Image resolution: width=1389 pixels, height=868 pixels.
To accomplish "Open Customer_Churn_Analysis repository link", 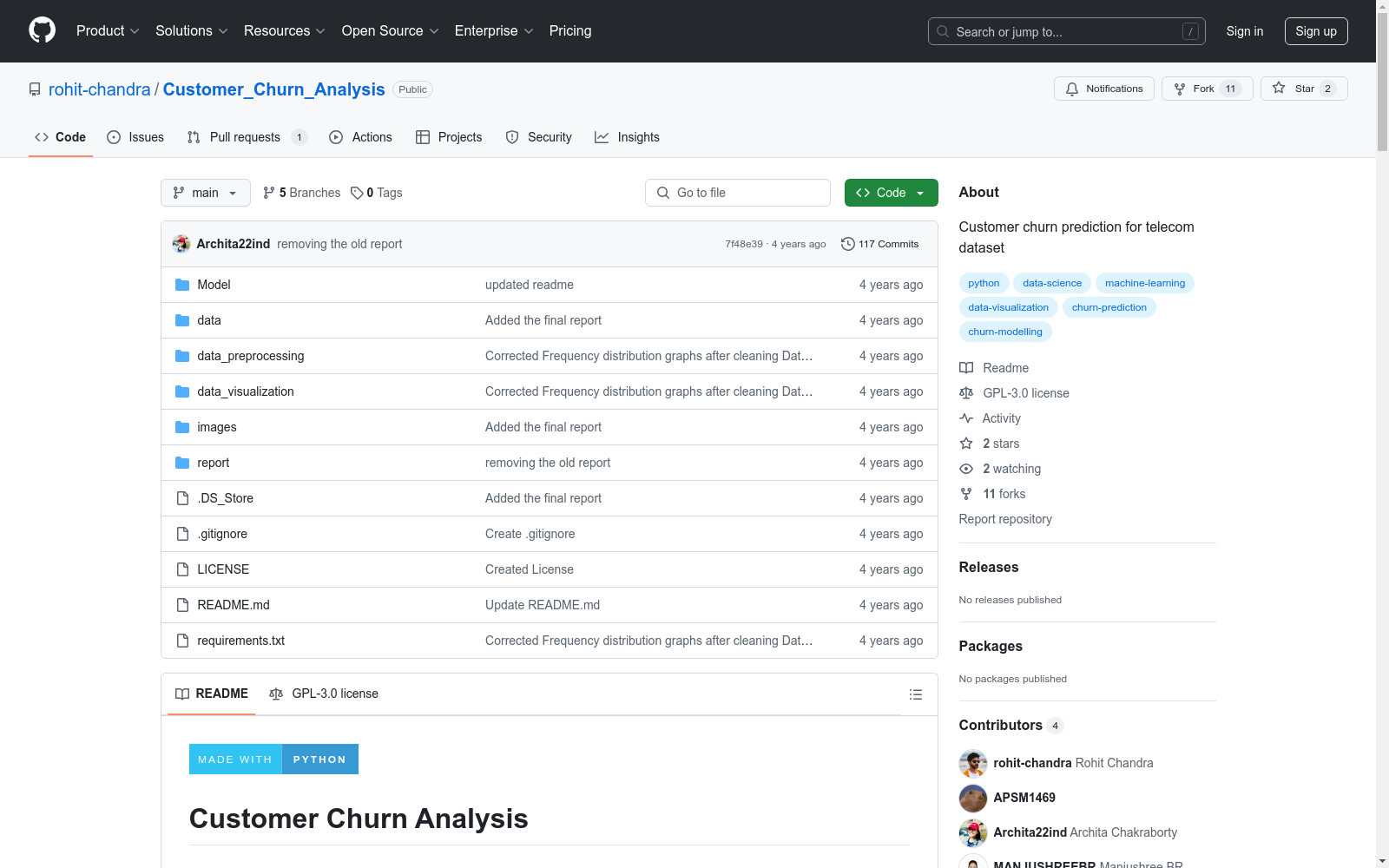I will click(x=273, y=89).
